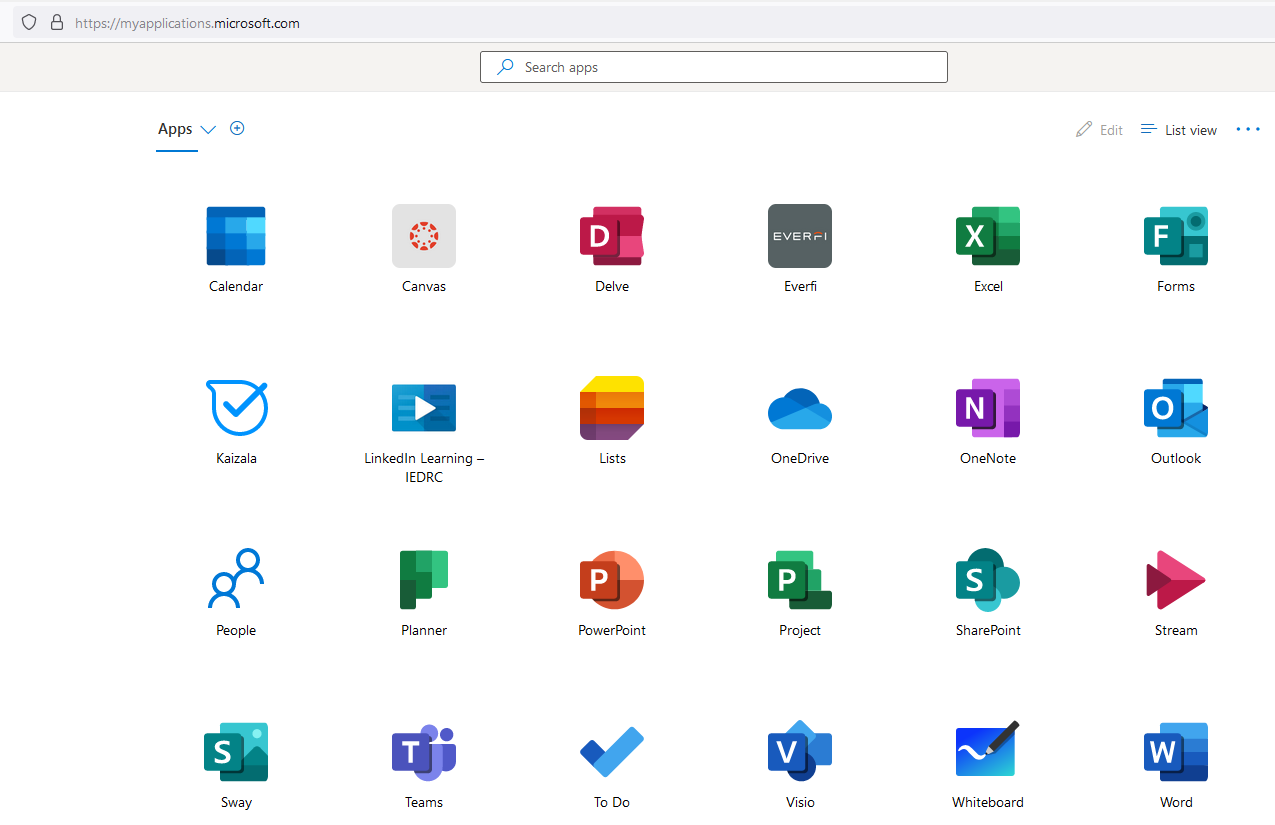Open the People app icon
This screenshot has height=825, width=1275.
pyautogui.click(x=236, y=578)
